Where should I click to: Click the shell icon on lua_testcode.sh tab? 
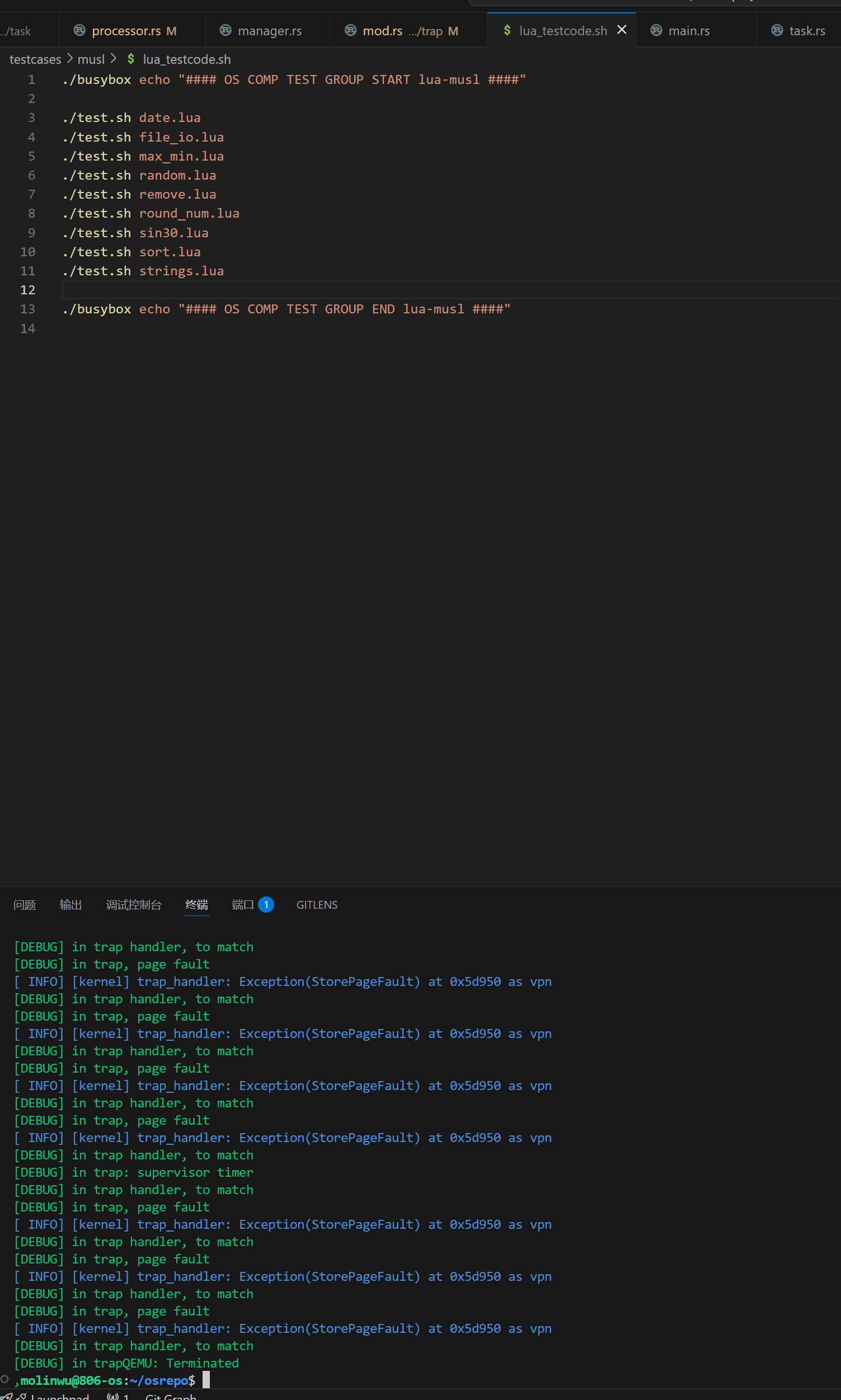tap(507, 30)
